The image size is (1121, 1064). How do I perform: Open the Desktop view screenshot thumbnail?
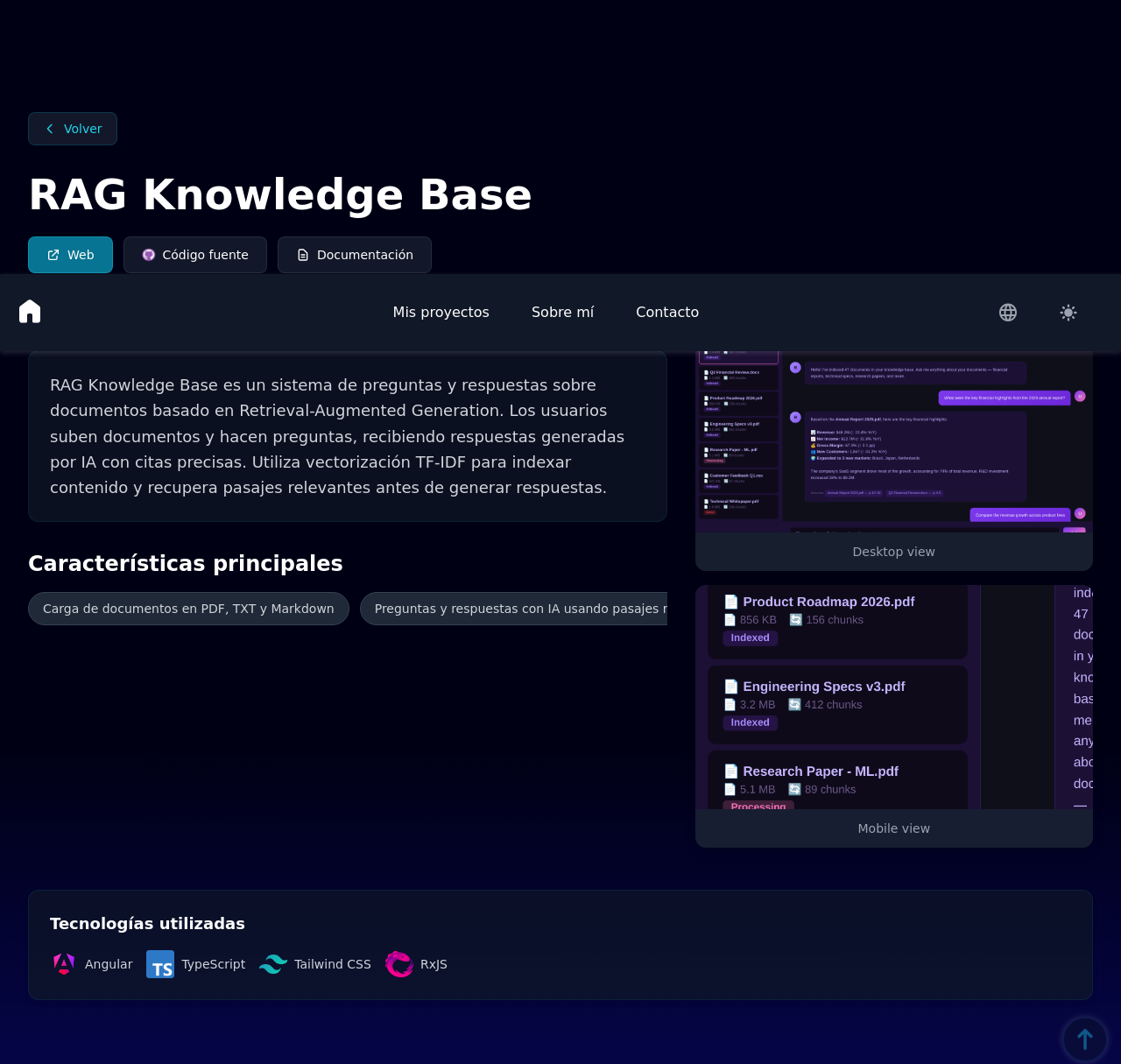pos(894,442)
